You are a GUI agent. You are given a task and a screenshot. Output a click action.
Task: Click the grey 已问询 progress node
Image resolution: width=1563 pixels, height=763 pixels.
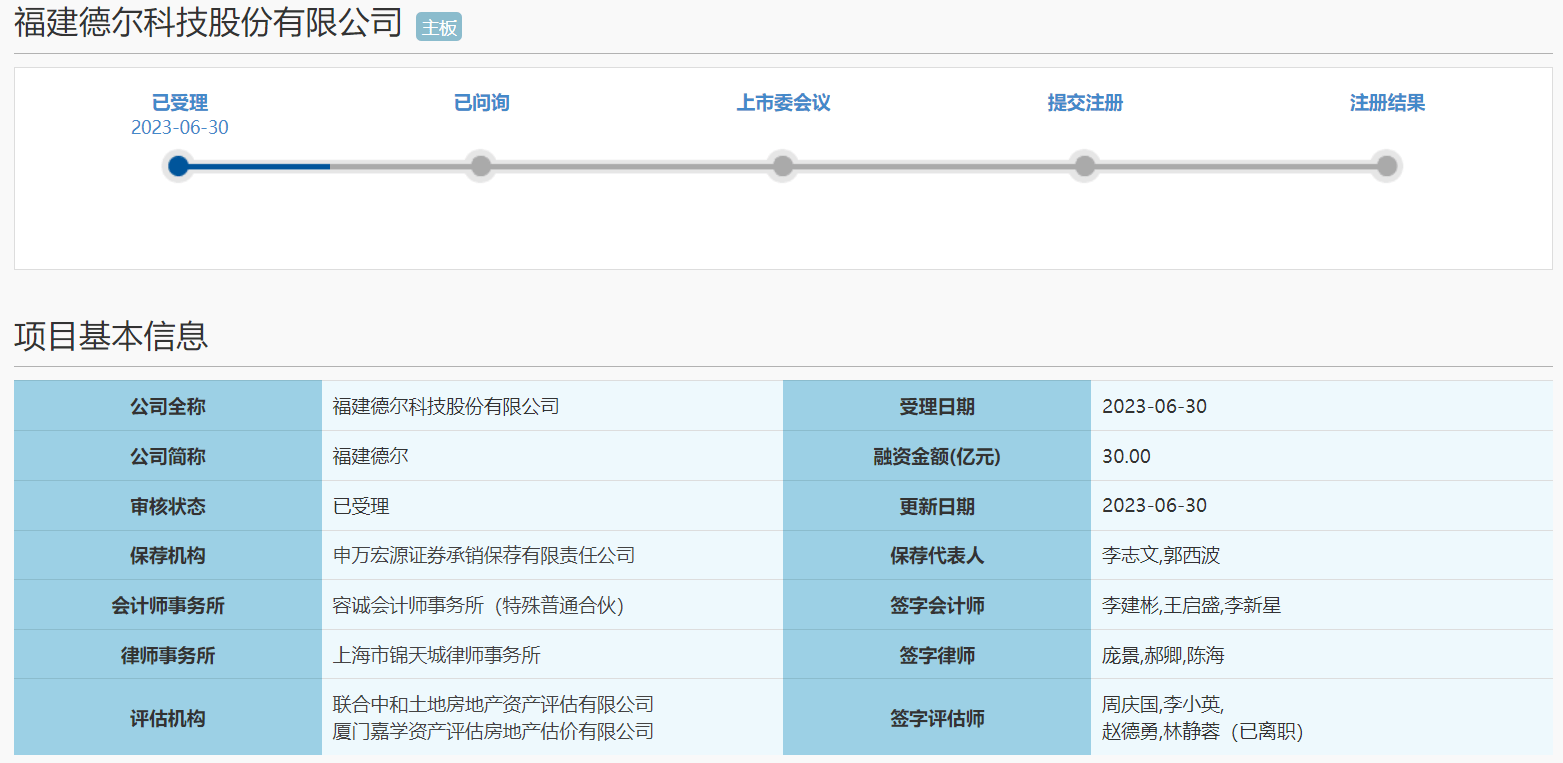481,166
